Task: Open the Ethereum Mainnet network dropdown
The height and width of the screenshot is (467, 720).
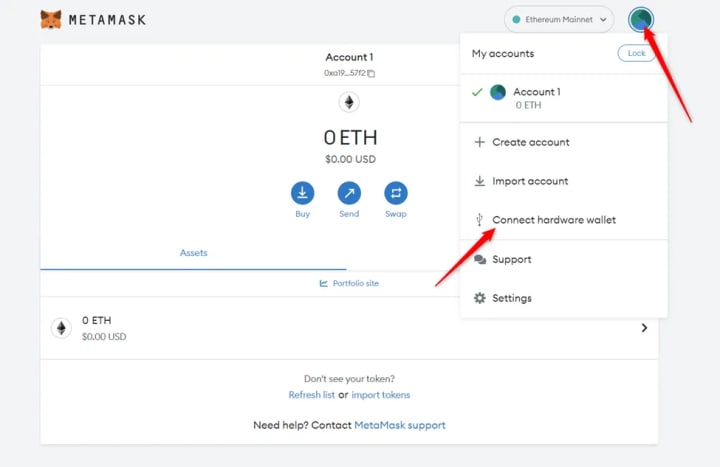Action: (559, 19)
